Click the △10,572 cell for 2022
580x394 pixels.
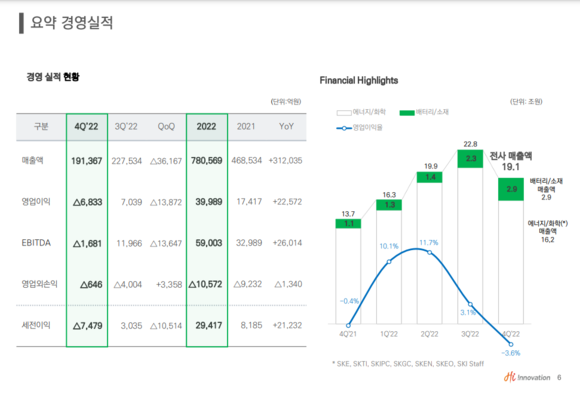coord(206,284)
